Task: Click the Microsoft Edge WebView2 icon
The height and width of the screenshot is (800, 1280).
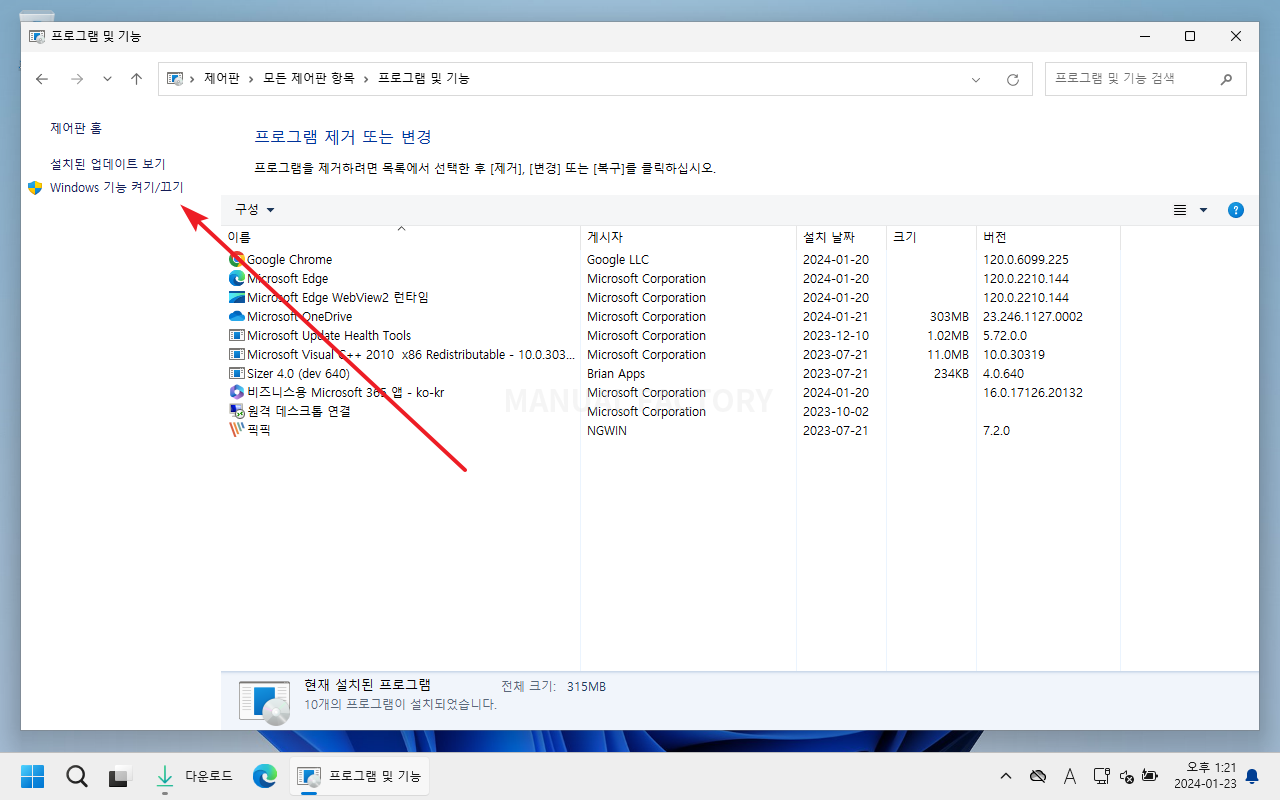Action: point(237,298)
